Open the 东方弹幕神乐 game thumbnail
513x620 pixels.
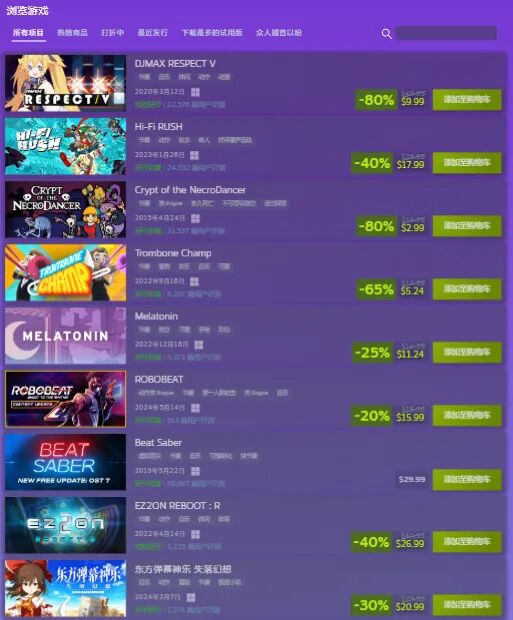pyautogui.click(x=65, y=588)
